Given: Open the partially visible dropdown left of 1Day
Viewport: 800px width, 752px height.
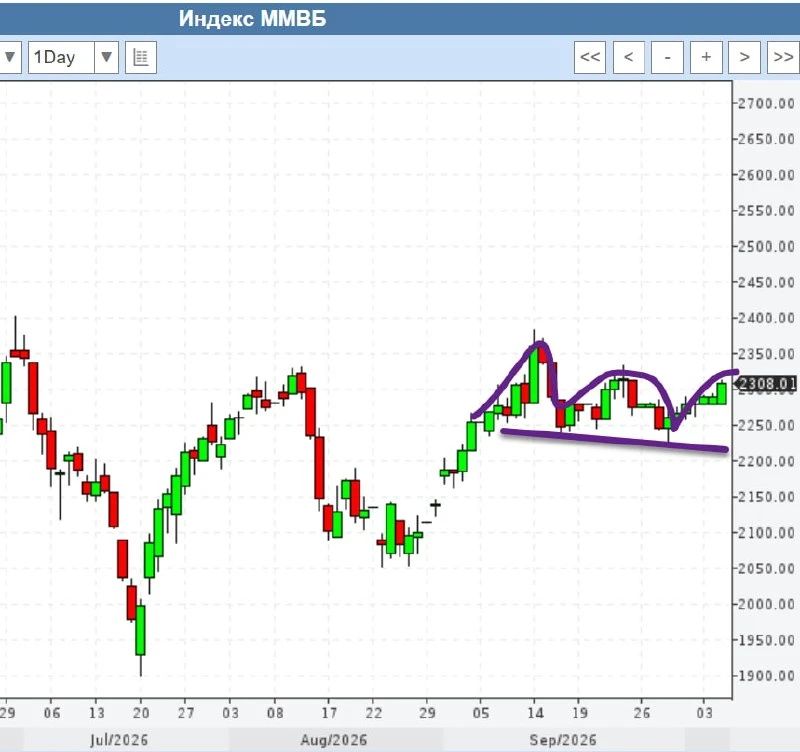Looking at the screenshot, I should click(10, 57).
